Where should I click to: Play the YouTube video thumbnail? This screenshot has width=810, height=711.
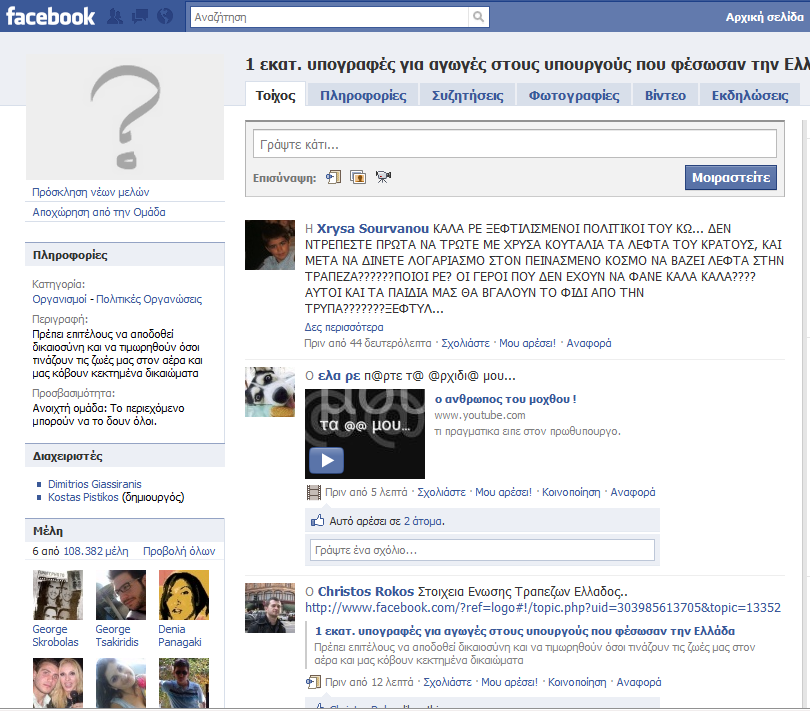click(x=365, y=434)
